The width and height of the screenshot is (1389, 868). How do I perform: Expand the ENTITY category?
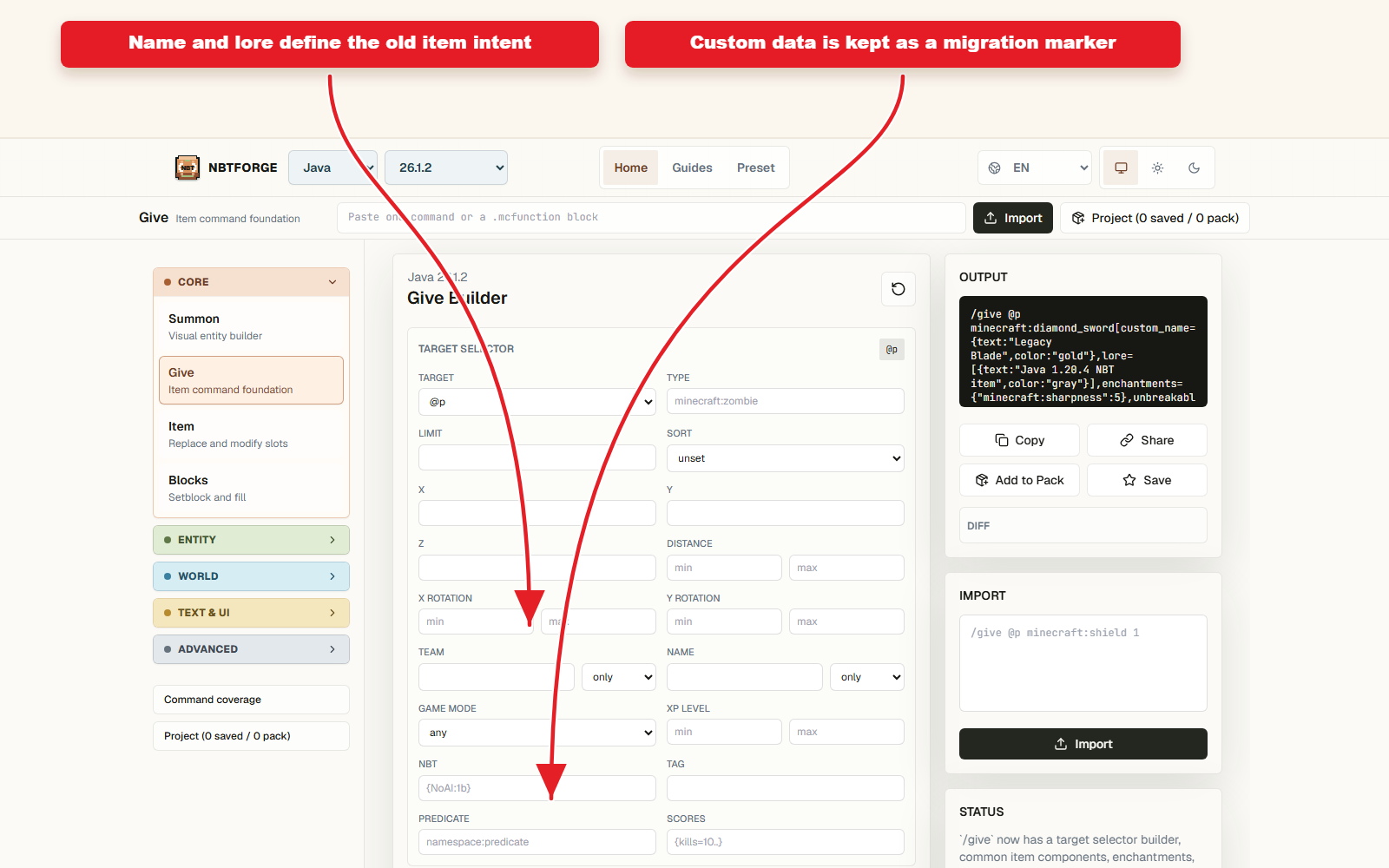point(251,540)
